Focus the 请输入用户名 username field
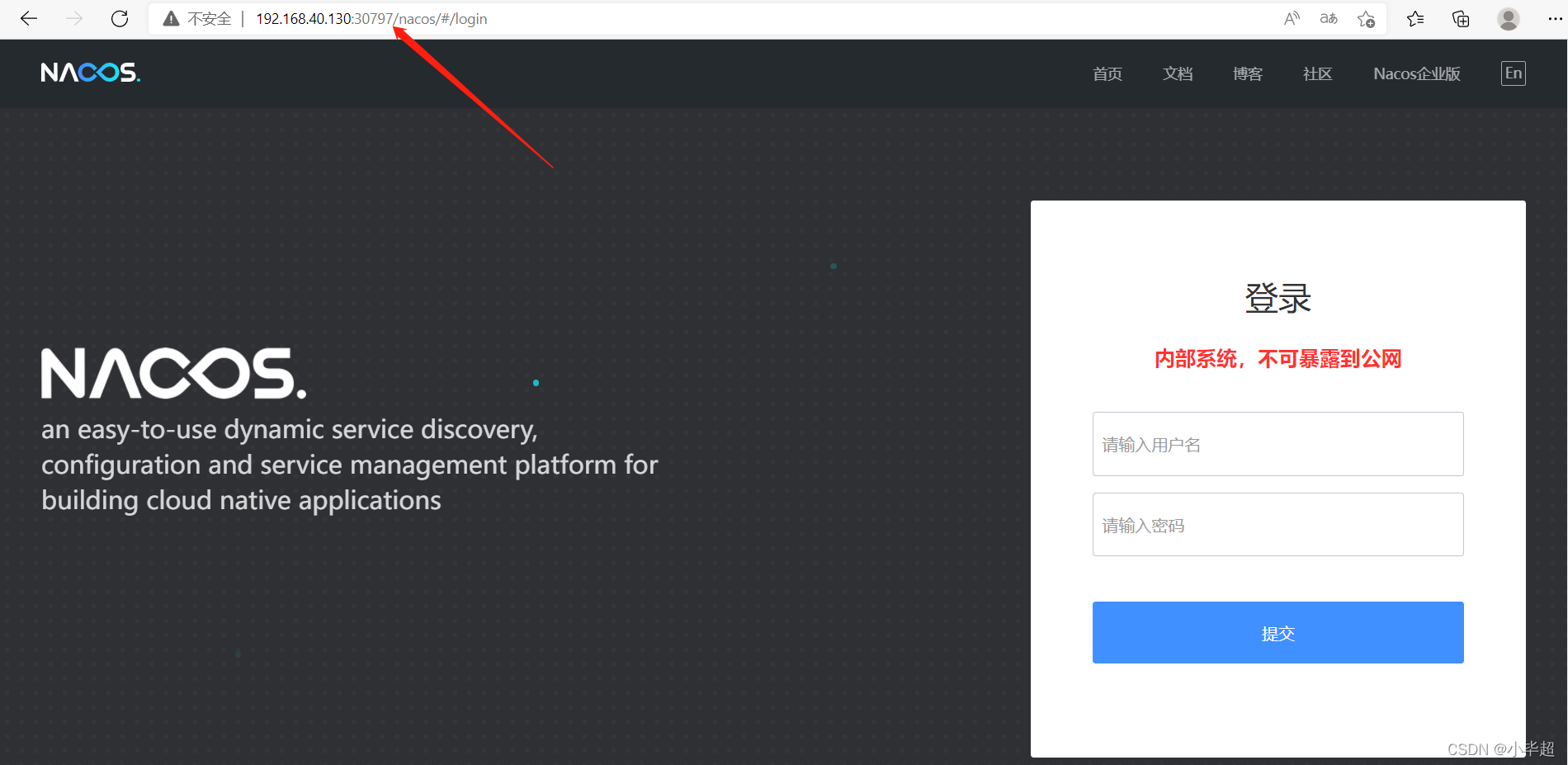1568x765 pixels. tap(1278, 444)
